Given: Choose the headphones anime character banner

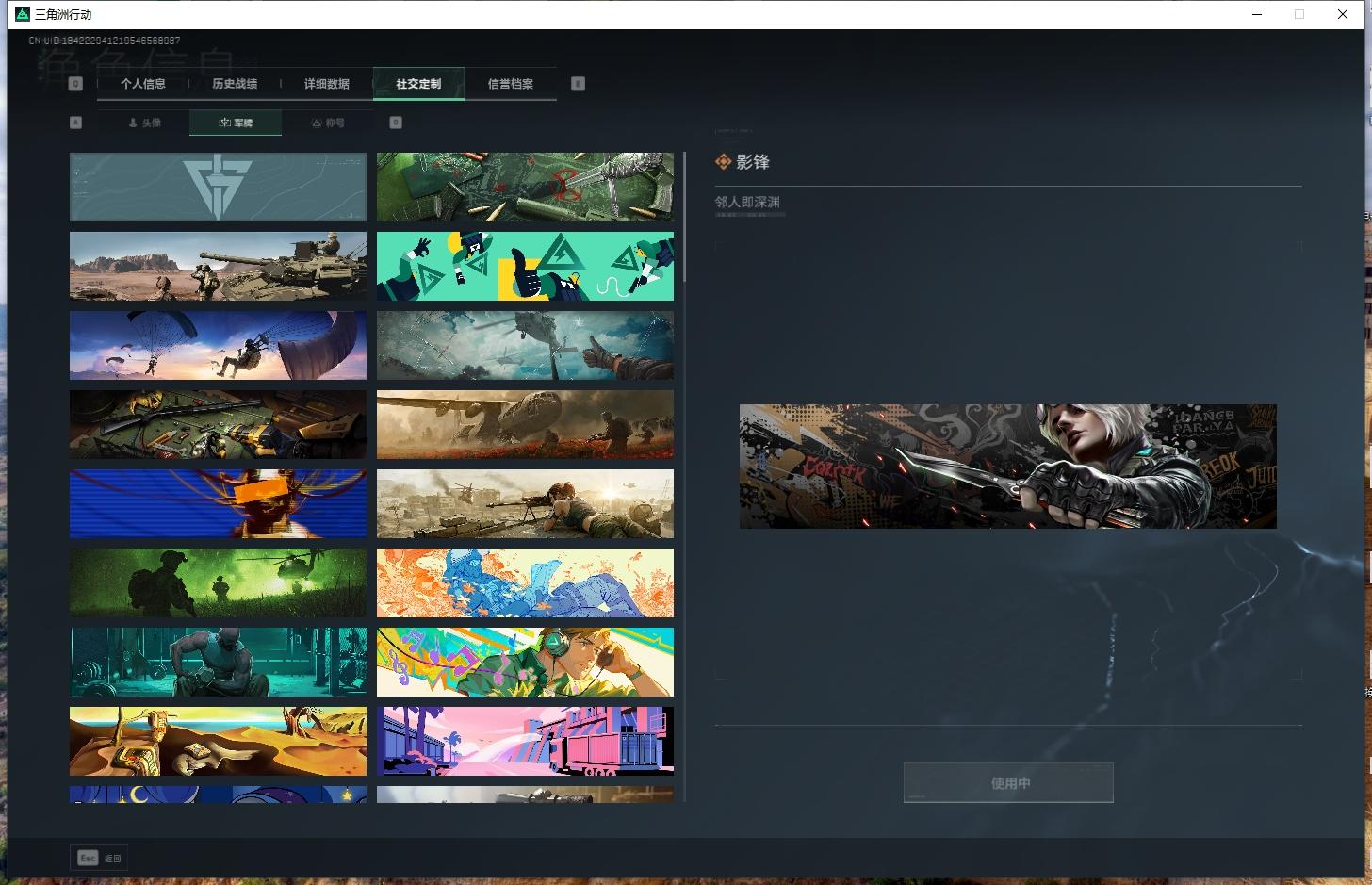Looking at the screenshot, I should [525, 662].
